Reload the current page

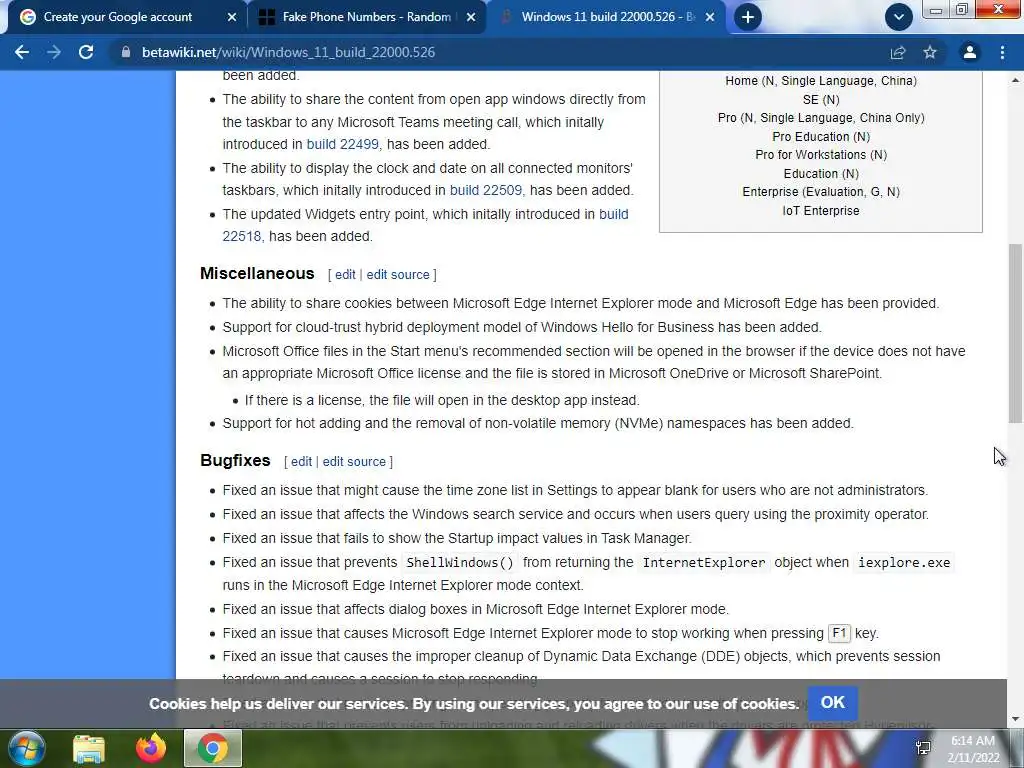click(x=86, y=52)
